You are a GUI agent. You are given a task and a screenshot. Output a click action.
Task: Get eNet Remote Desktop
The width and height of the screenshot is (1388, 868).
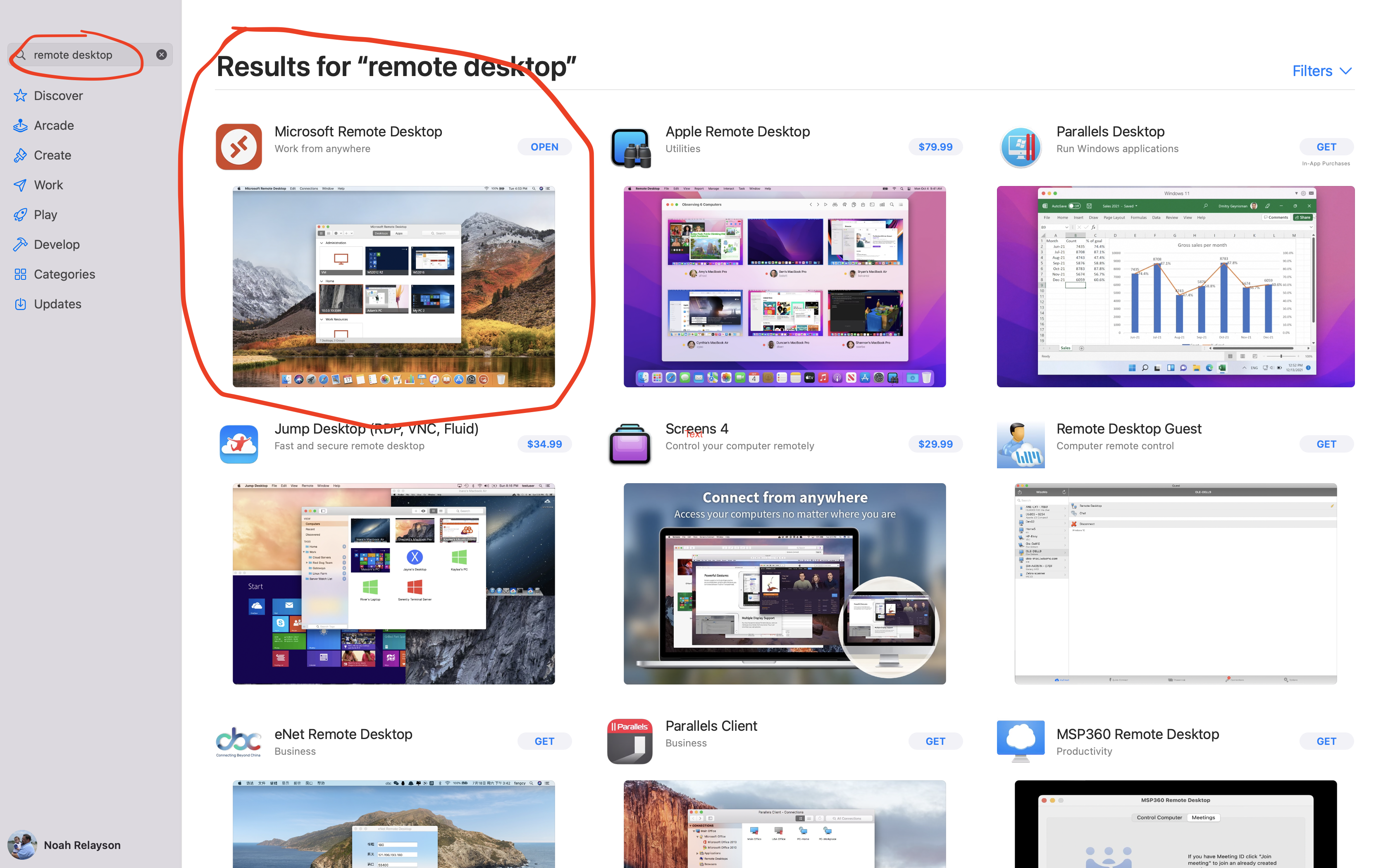coord(544,741)
